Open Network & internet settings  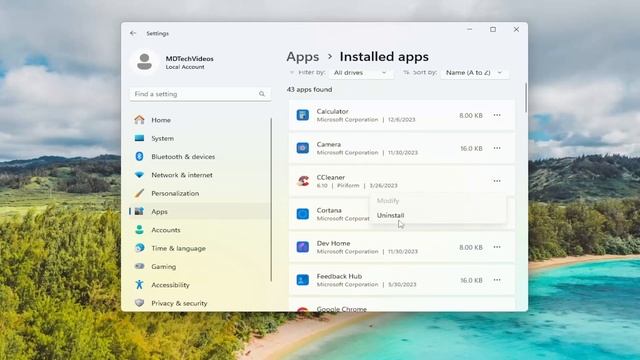tap(182, 175)
